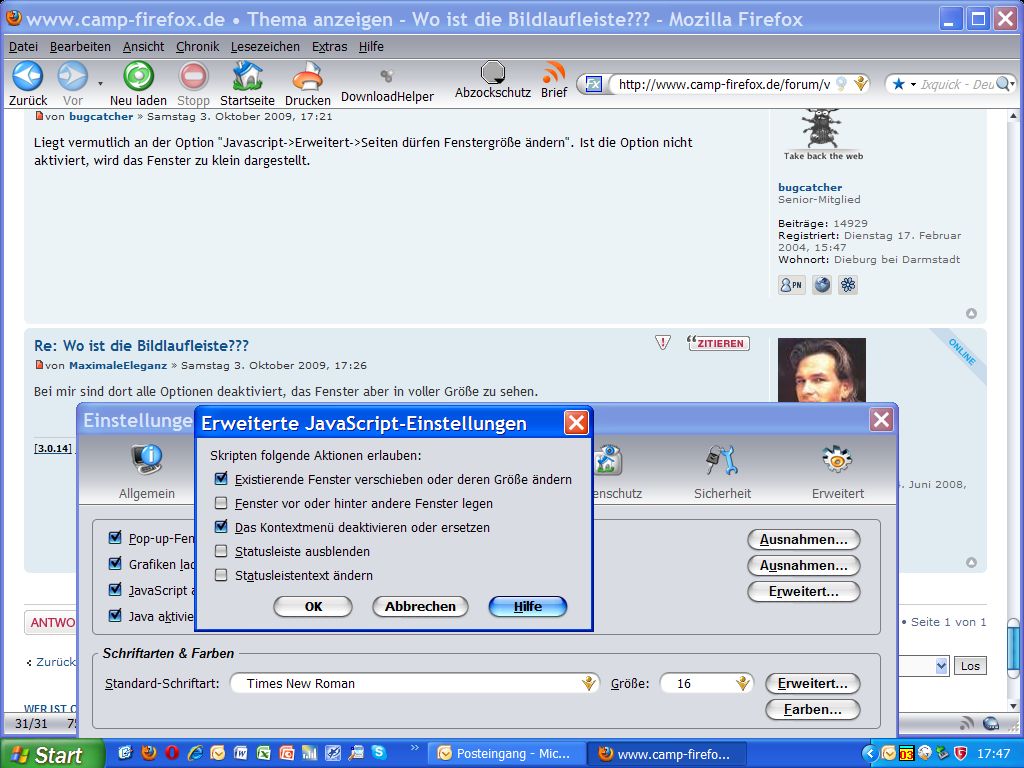This screenshot has height=768, width=1024.
Task: Click the Firefox quick launch icon in taskbar
Action: pos(149,753)
